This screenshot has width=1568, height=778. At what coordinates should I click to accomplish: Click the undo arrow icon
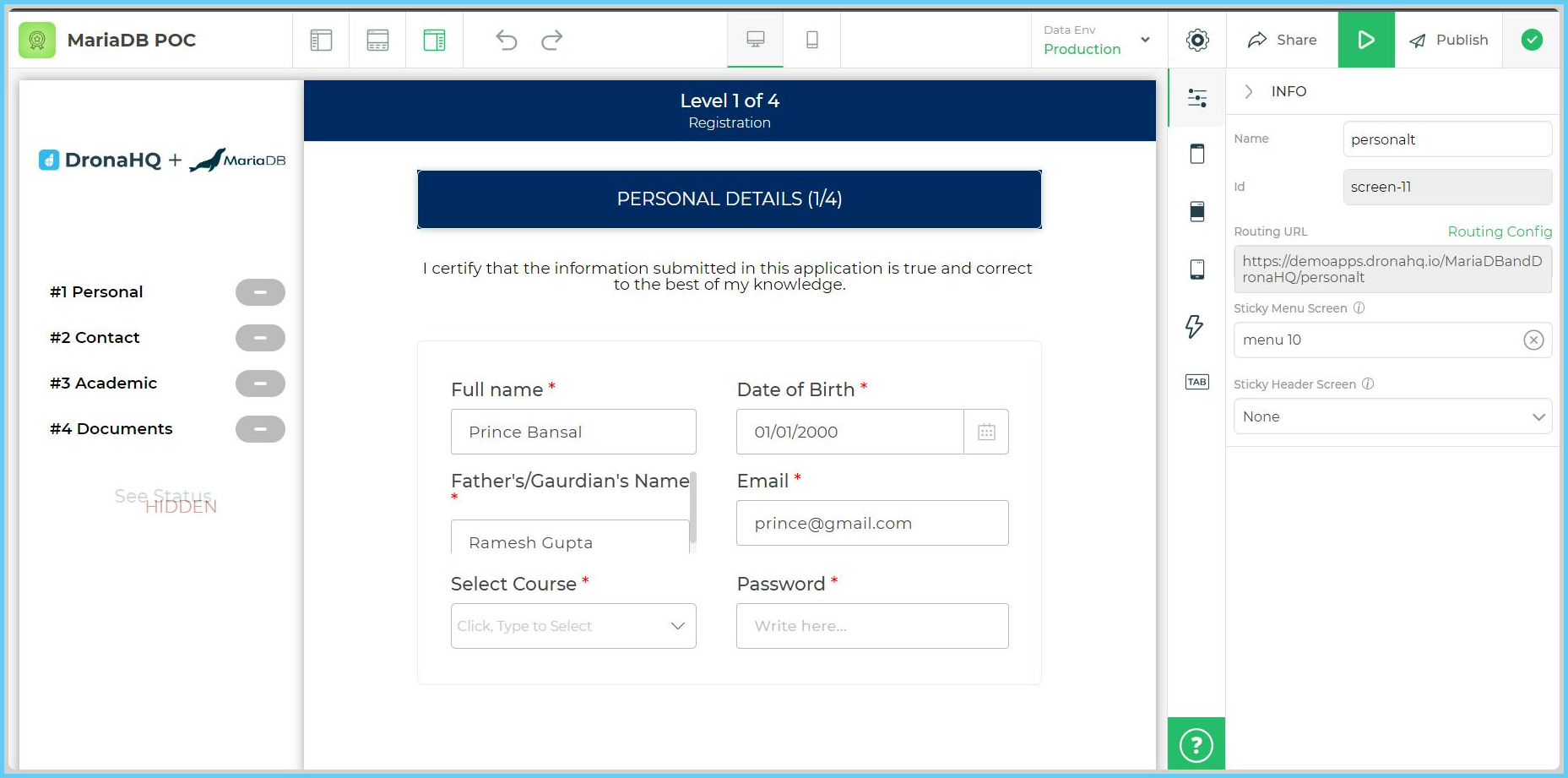(506, 40)
